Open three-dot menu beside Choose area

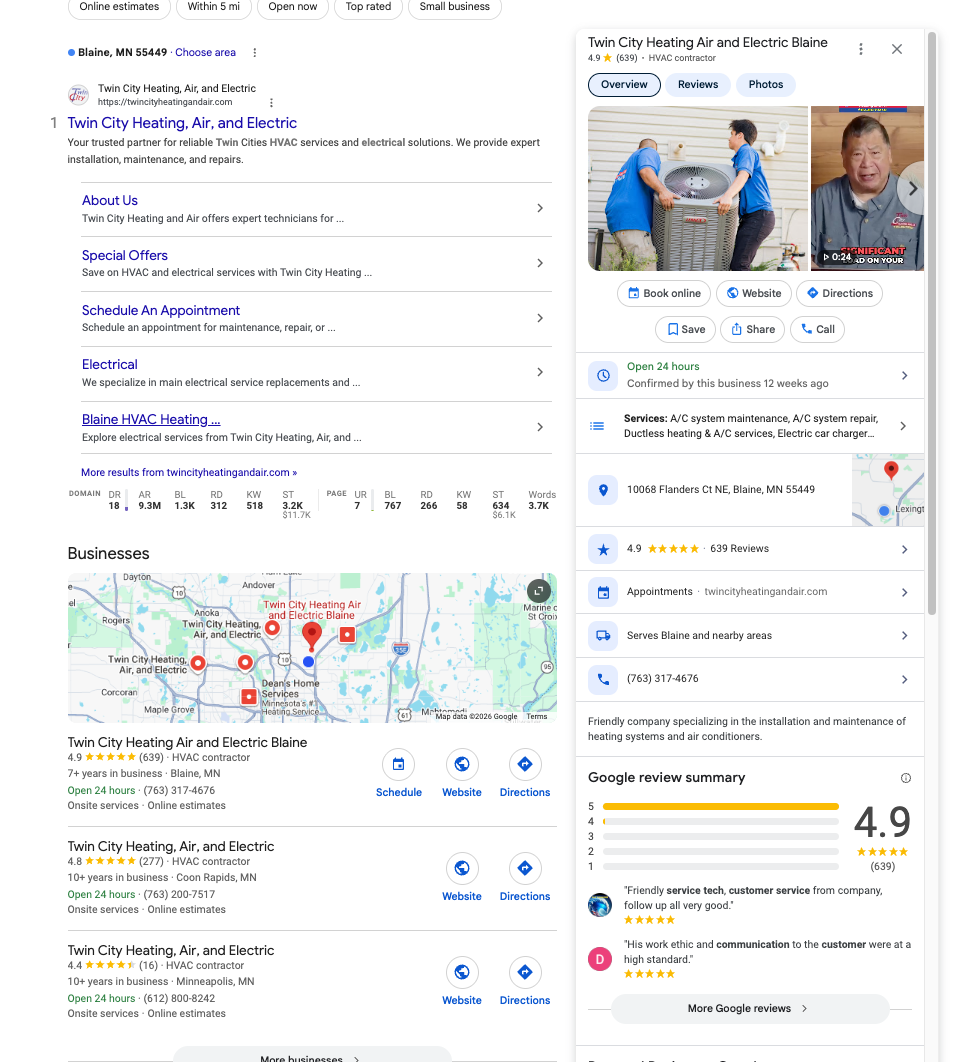255,53
